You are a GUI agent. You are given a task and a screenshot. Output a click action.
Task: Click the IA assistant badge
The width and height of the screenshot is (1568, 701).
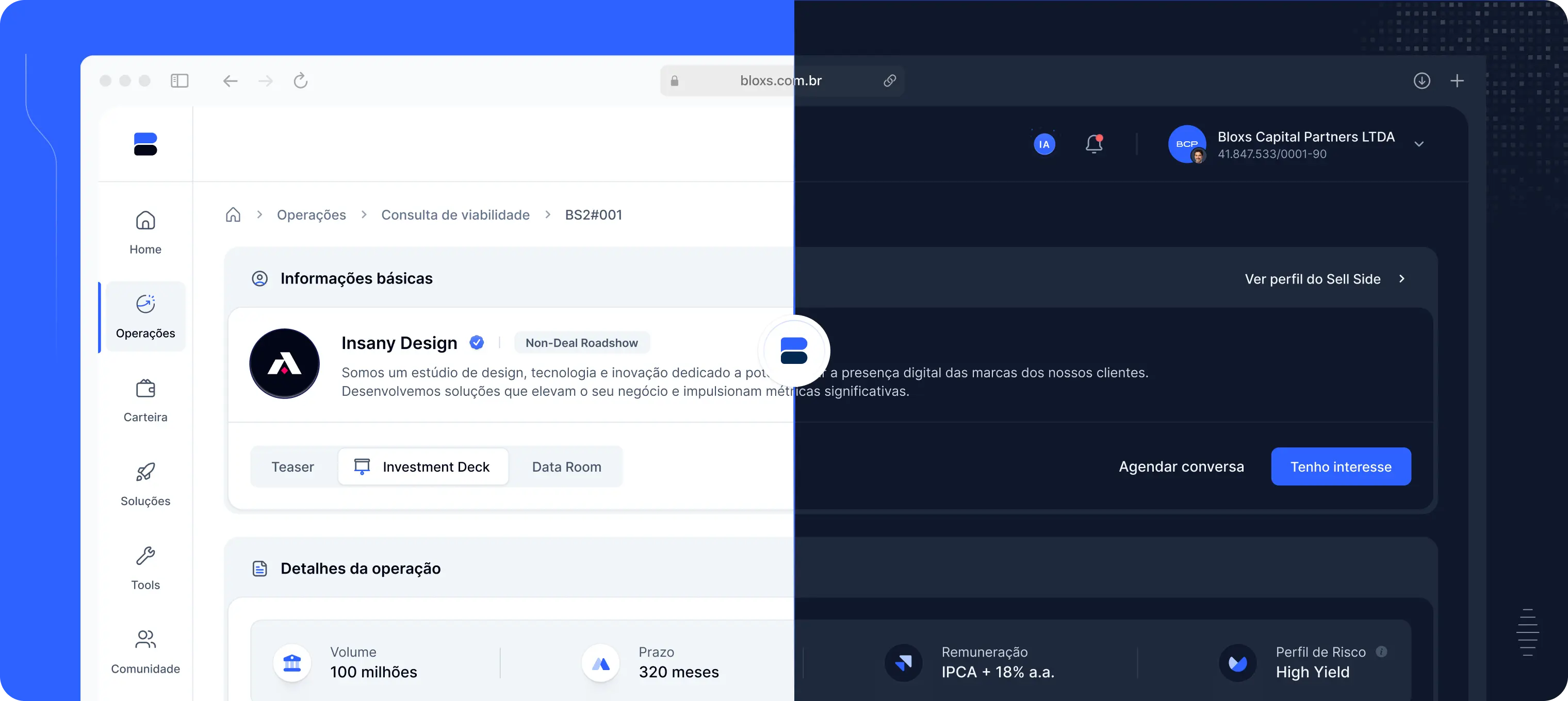click(x=1044, y=144)
